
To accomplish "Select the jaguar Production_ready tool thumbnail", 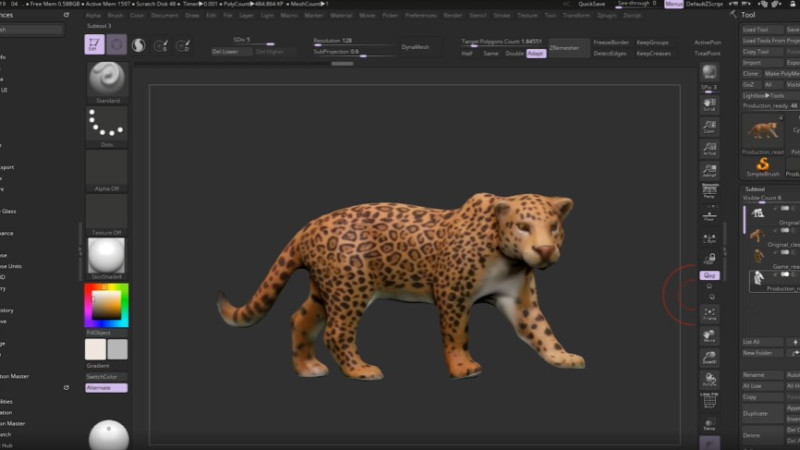I will point(763,132).
